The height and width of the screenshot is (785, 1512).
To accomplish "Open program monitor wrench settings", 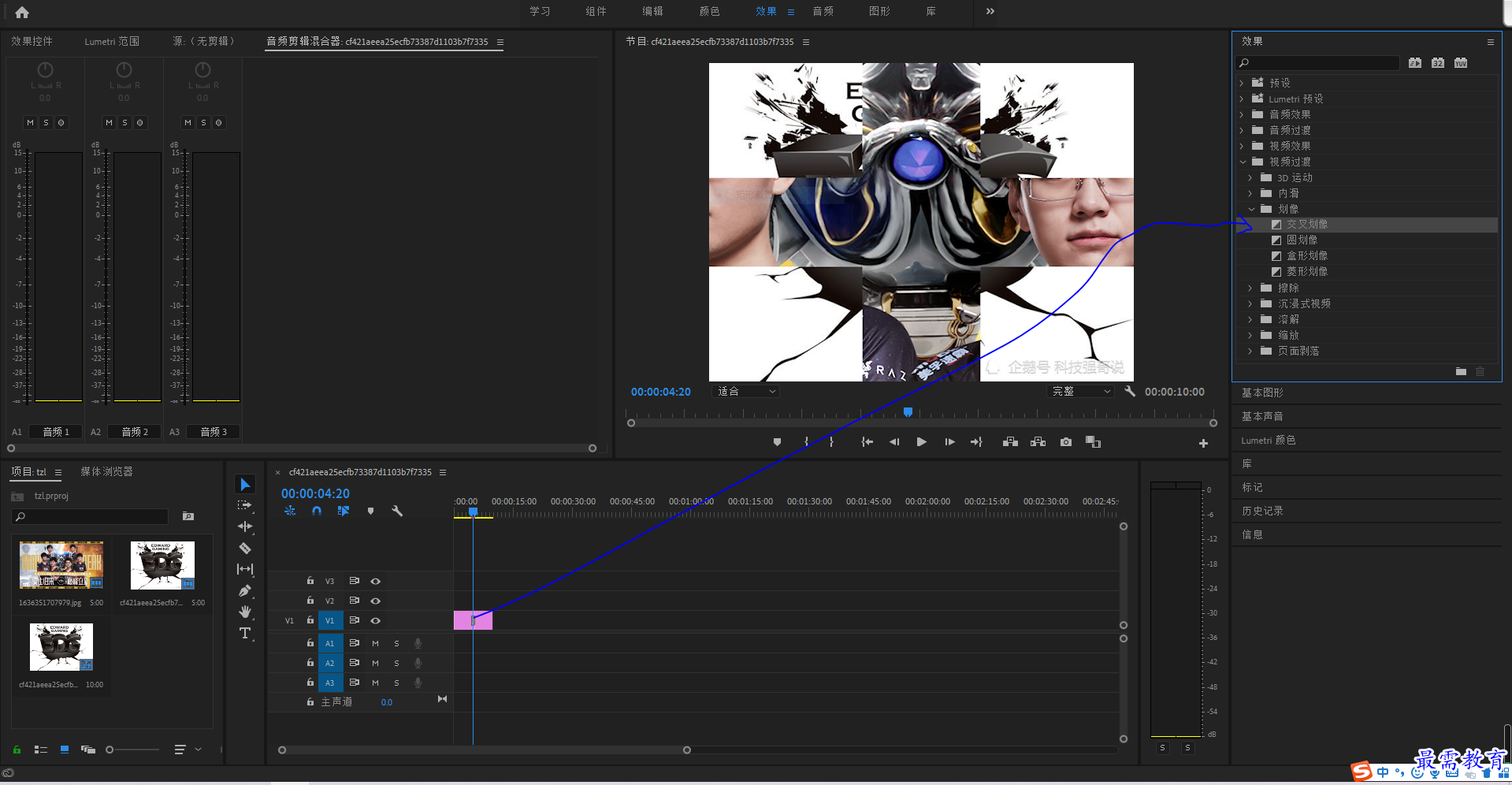I will click(1130, 391).
